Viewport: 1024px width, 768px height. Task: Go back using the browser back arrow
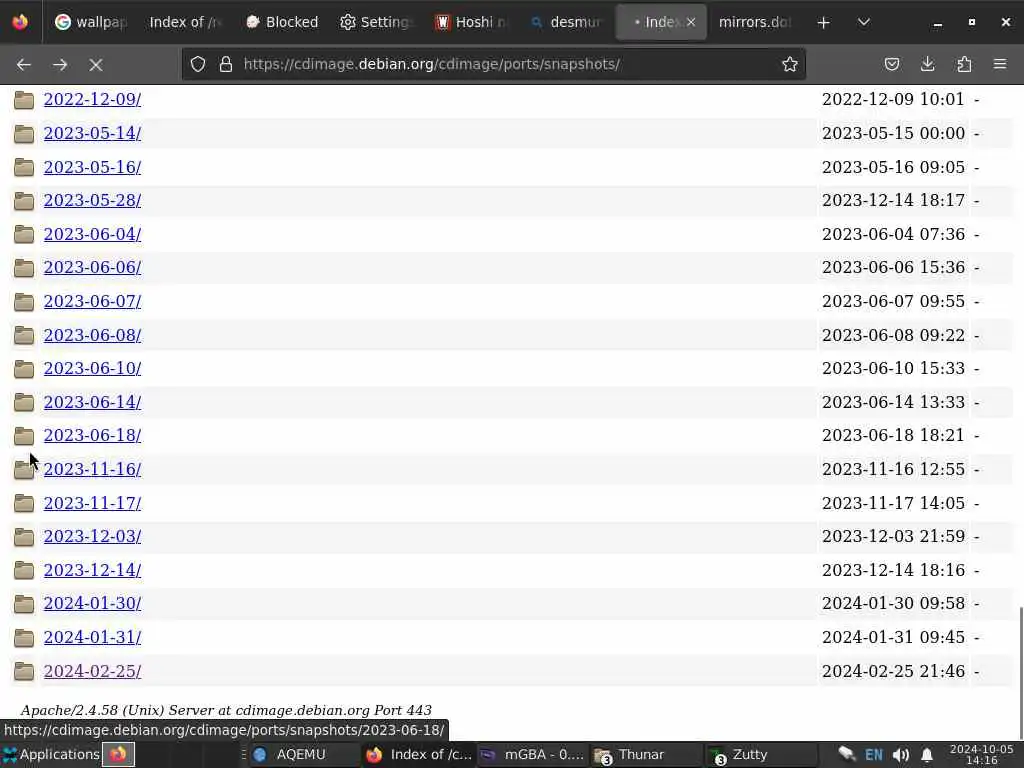click(x=24, y=65)
